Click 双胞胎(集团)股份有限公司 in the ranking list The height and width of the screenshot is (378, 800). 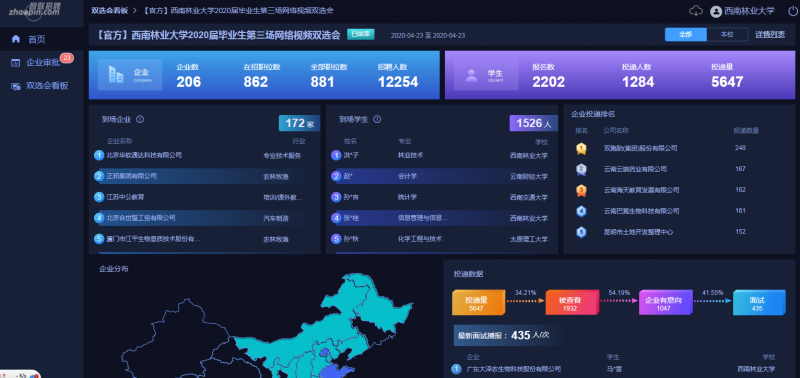click(640, 148)
